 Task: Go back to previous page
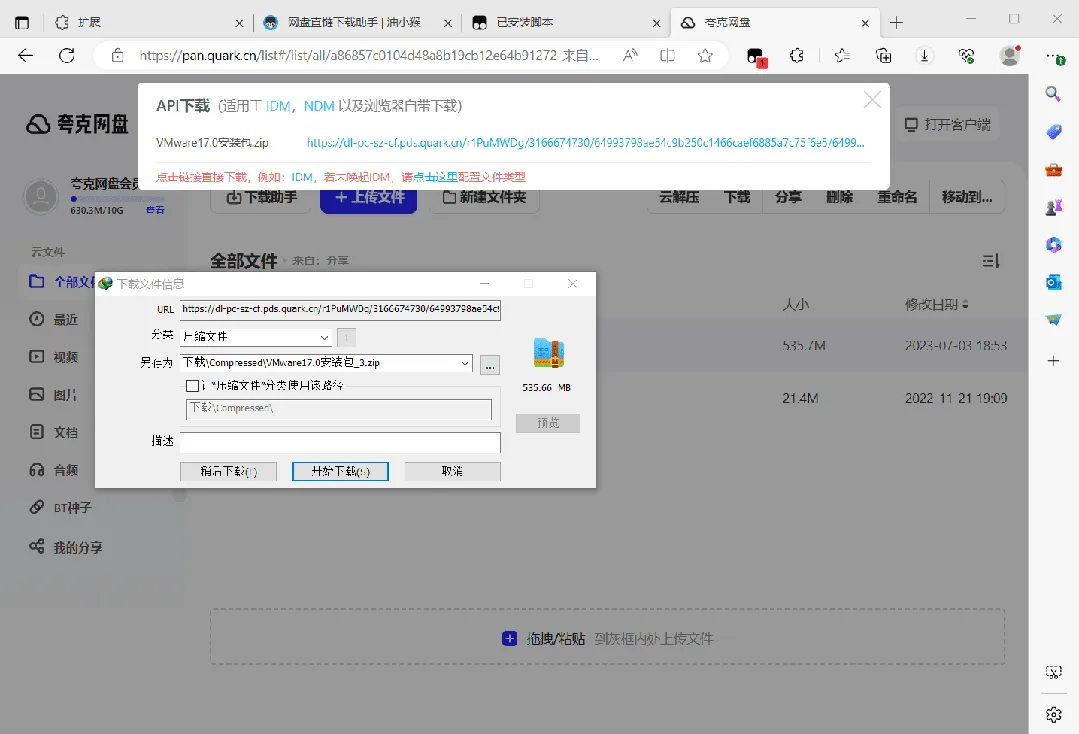click(25, 56)
